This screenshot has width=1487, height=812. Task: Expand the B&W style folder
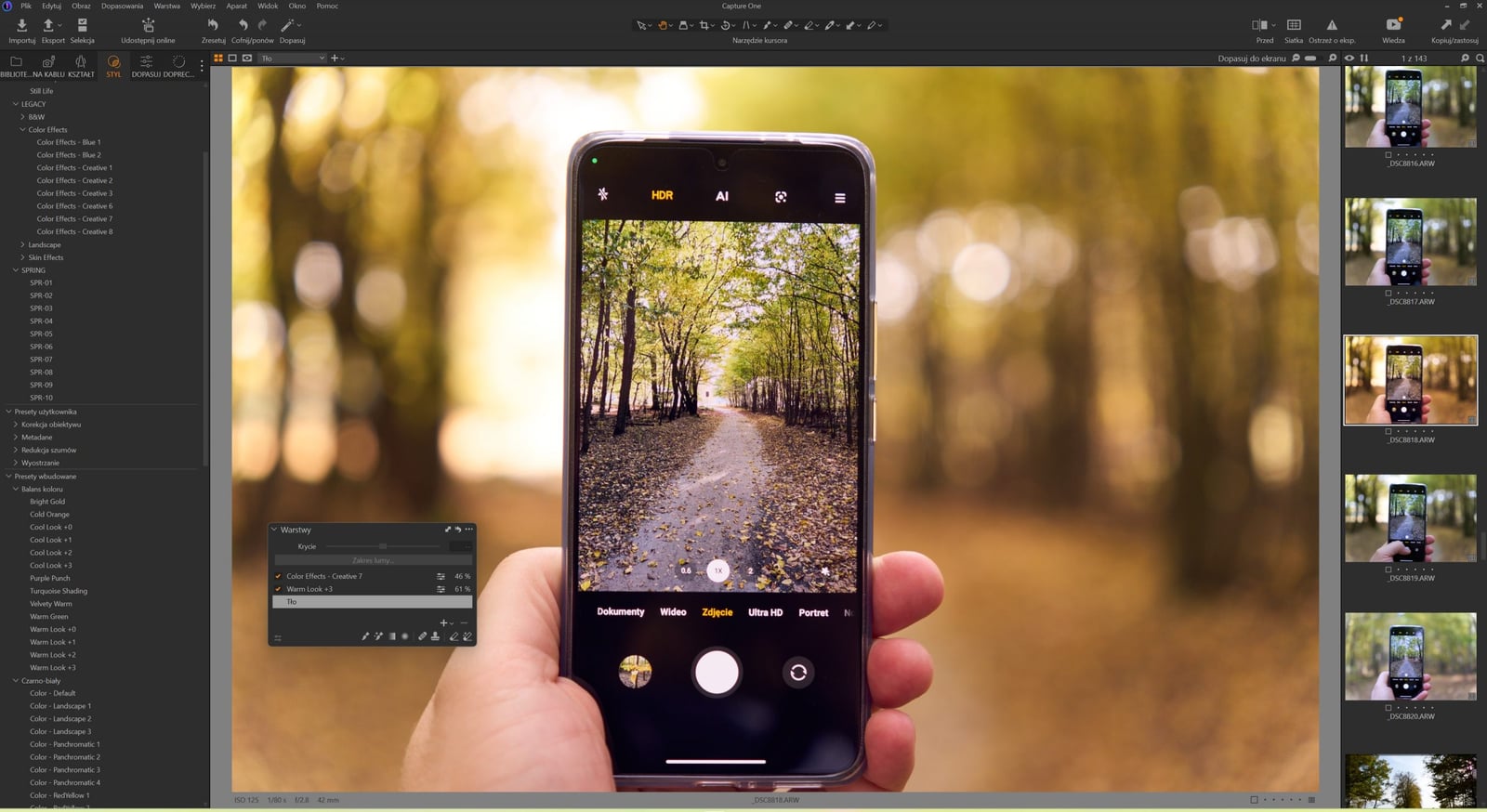[x=22, y=117]
